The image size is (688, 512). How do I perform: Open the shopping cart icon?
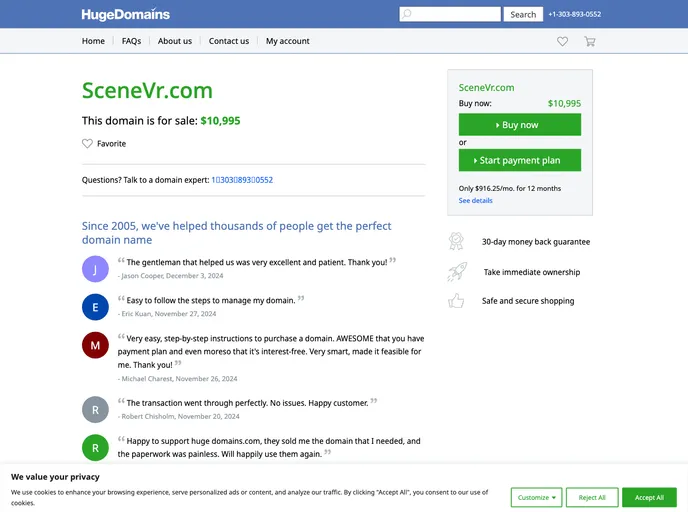590,41
